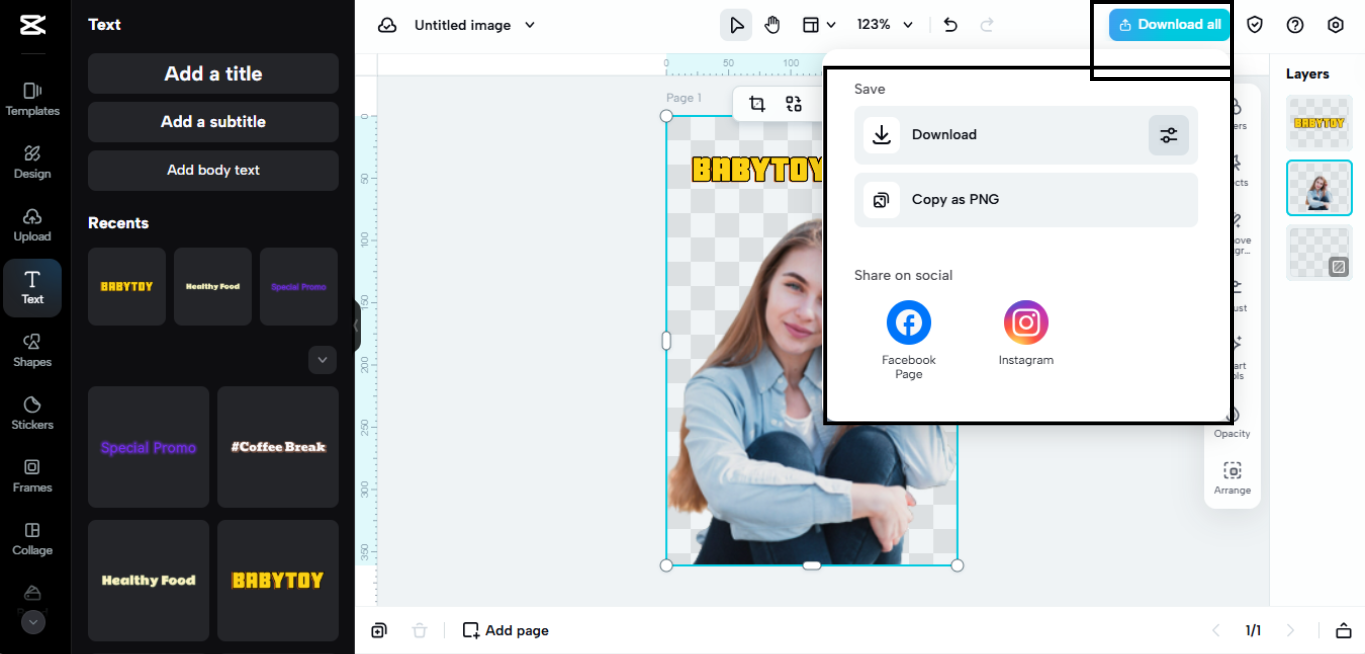Collapse the left text panel handle
1365x654 pixels.
[357, 326]
